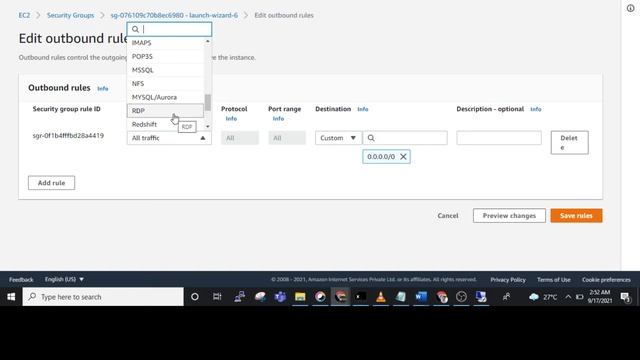Screen dimensions: 640x360
Task: Click the sgr-0f1b4fffbd28a4419 rule ID
Action: pos(68,136)
